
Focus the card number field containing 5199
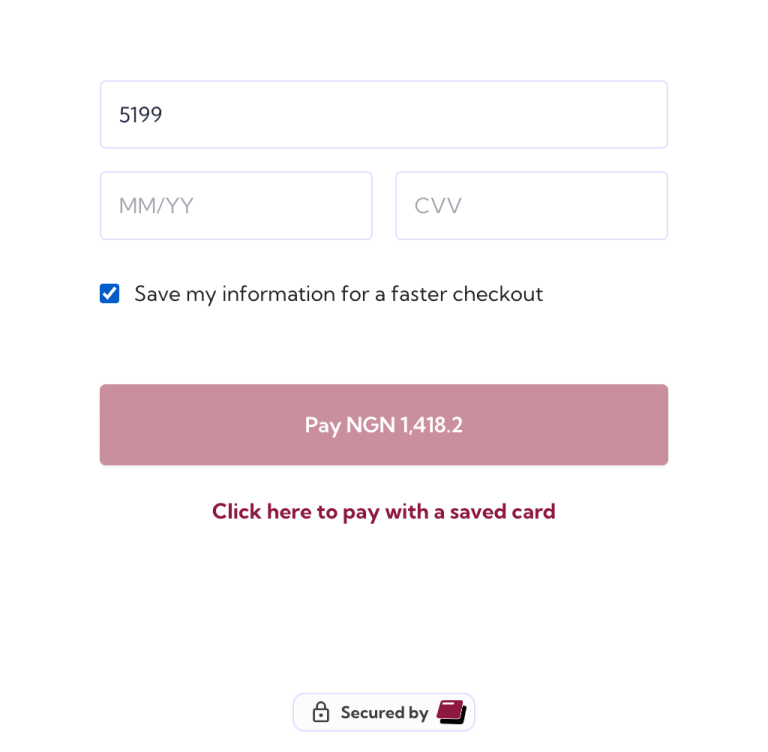click(383, 115)
